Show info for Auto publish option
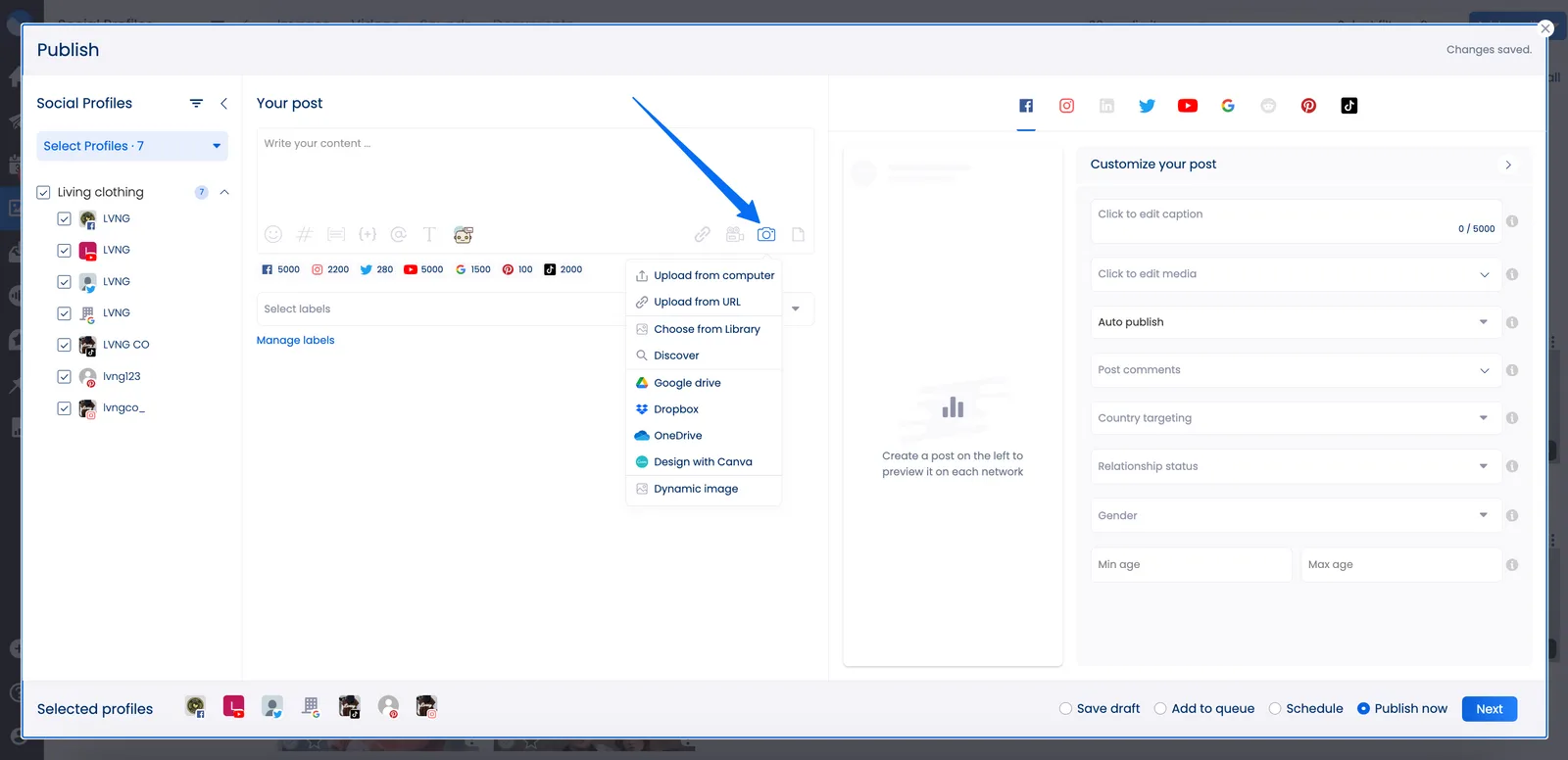Image resolution: width=1568 pixels, height=760 pixels. pyautogui.click(x=1512, y=322)
